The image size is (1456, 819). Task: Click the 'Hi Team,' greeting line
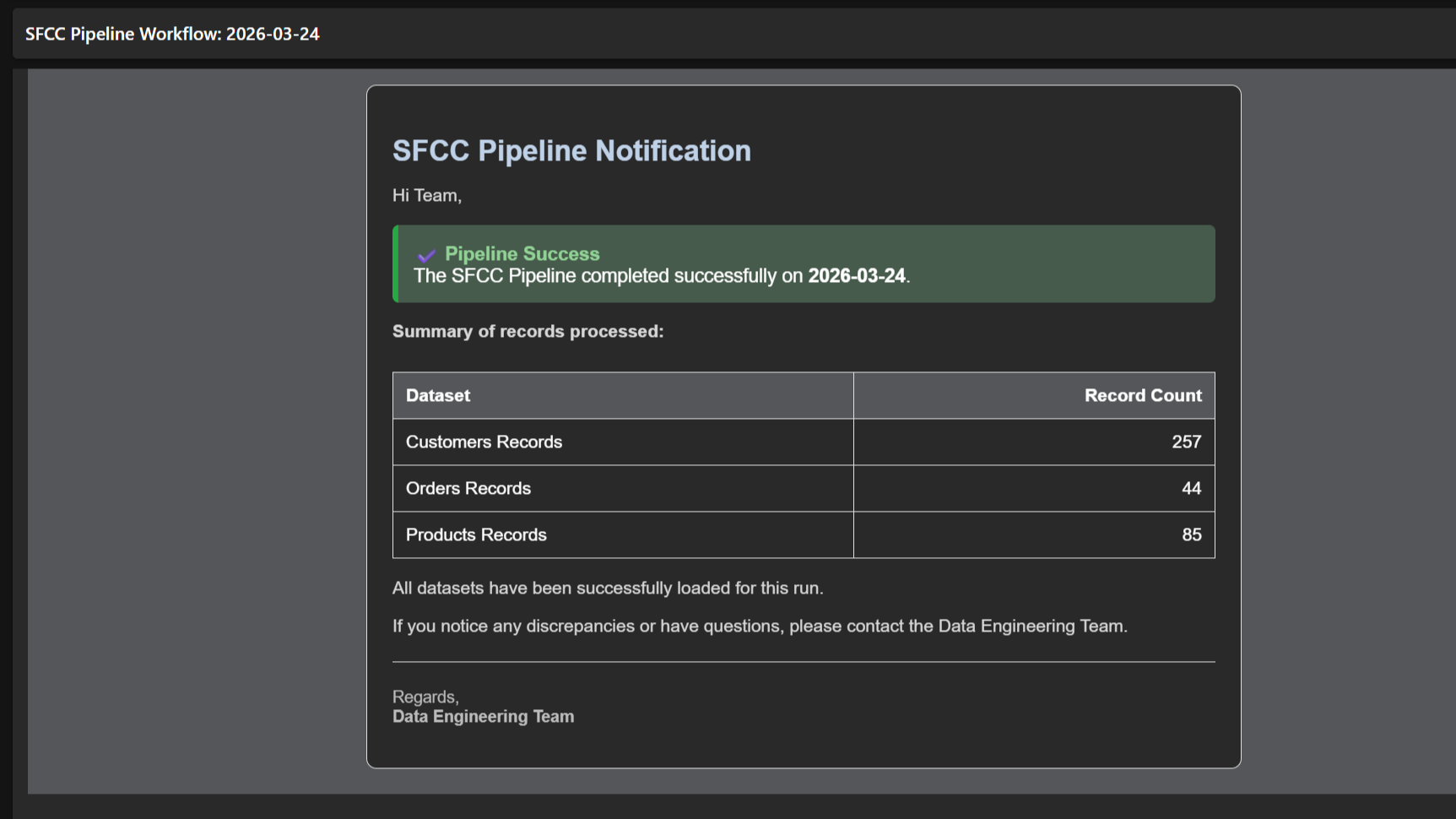(x=426, y=196)
